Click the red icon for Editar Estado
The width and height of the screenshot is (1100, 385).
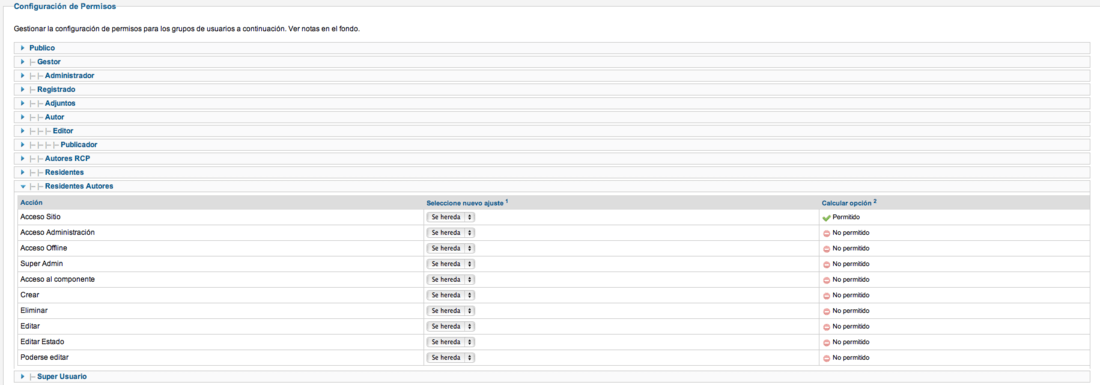click(826, 342)
